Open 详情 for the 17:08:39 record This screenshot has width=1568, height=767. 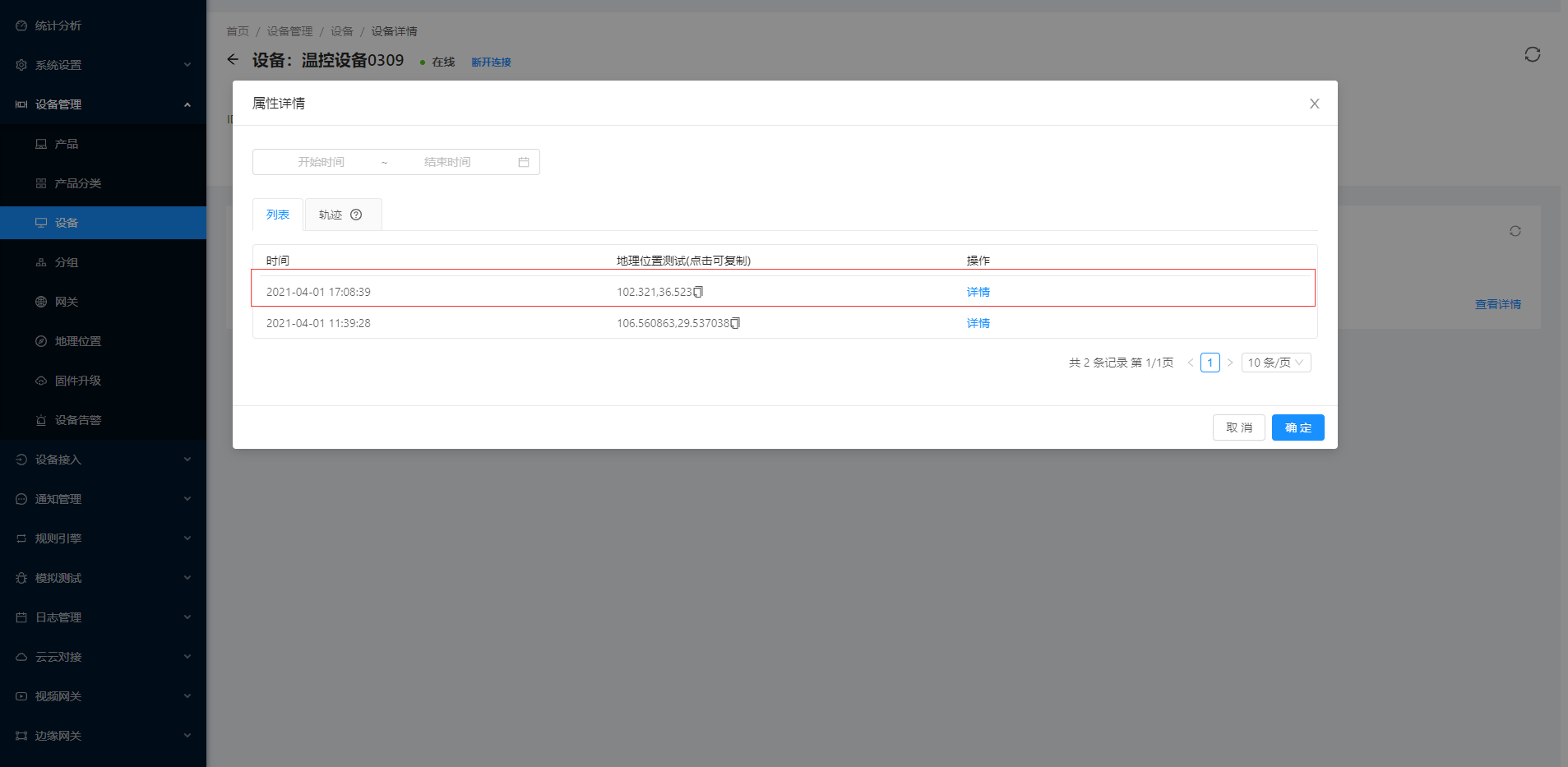click(978, 292)
